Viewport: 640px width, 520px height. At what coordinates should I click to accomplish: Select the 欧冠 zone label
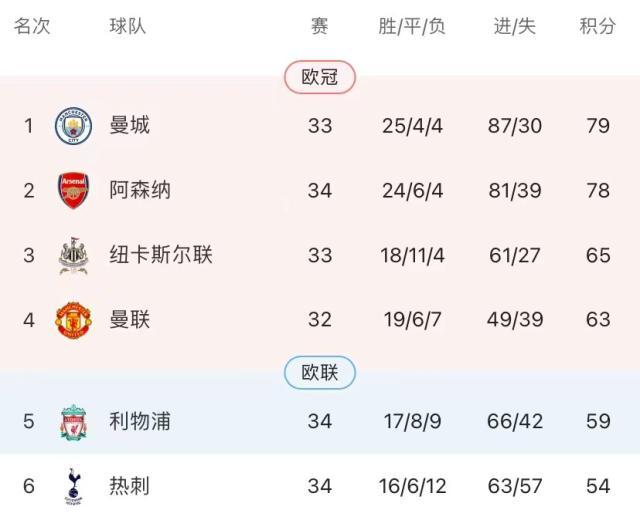(320, 77)
